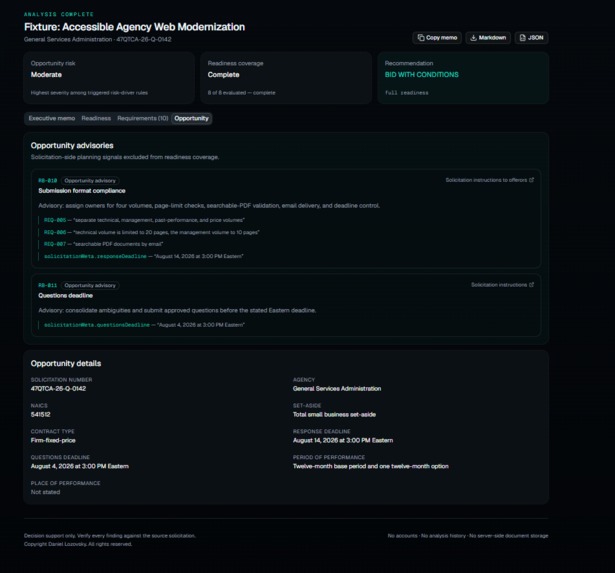Click the 8 of 8 evaluated text
615x573 pixels.
point(241,93)
